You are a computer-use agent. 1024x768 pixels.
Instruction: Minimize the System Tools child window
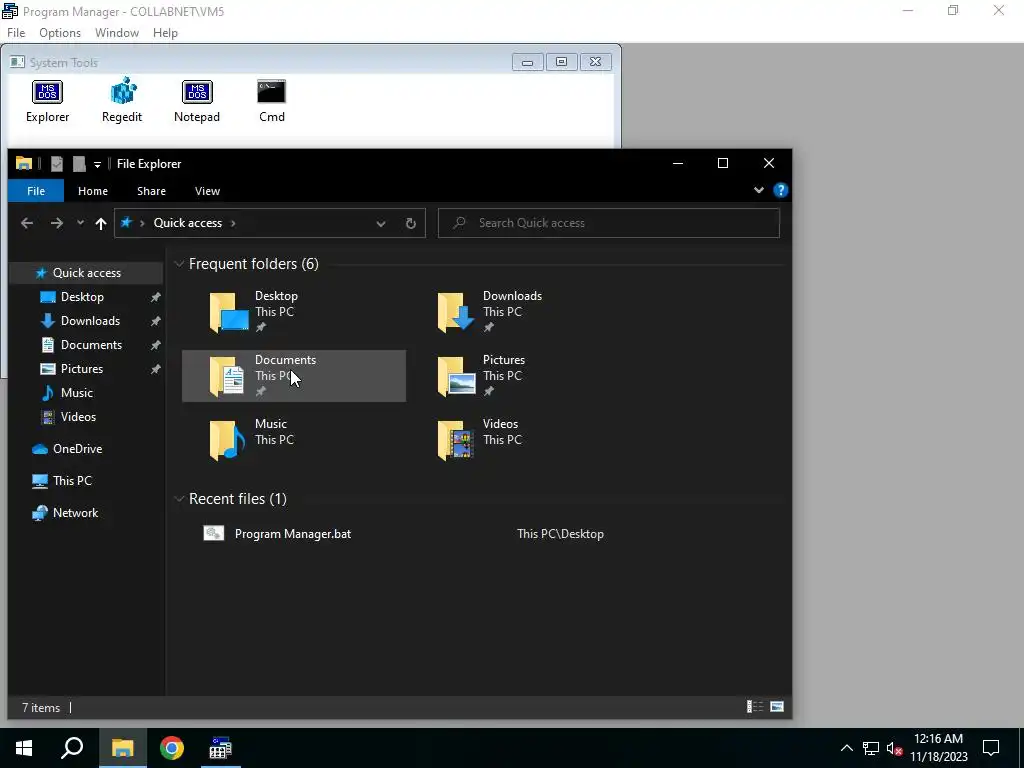tap(528, 62)
